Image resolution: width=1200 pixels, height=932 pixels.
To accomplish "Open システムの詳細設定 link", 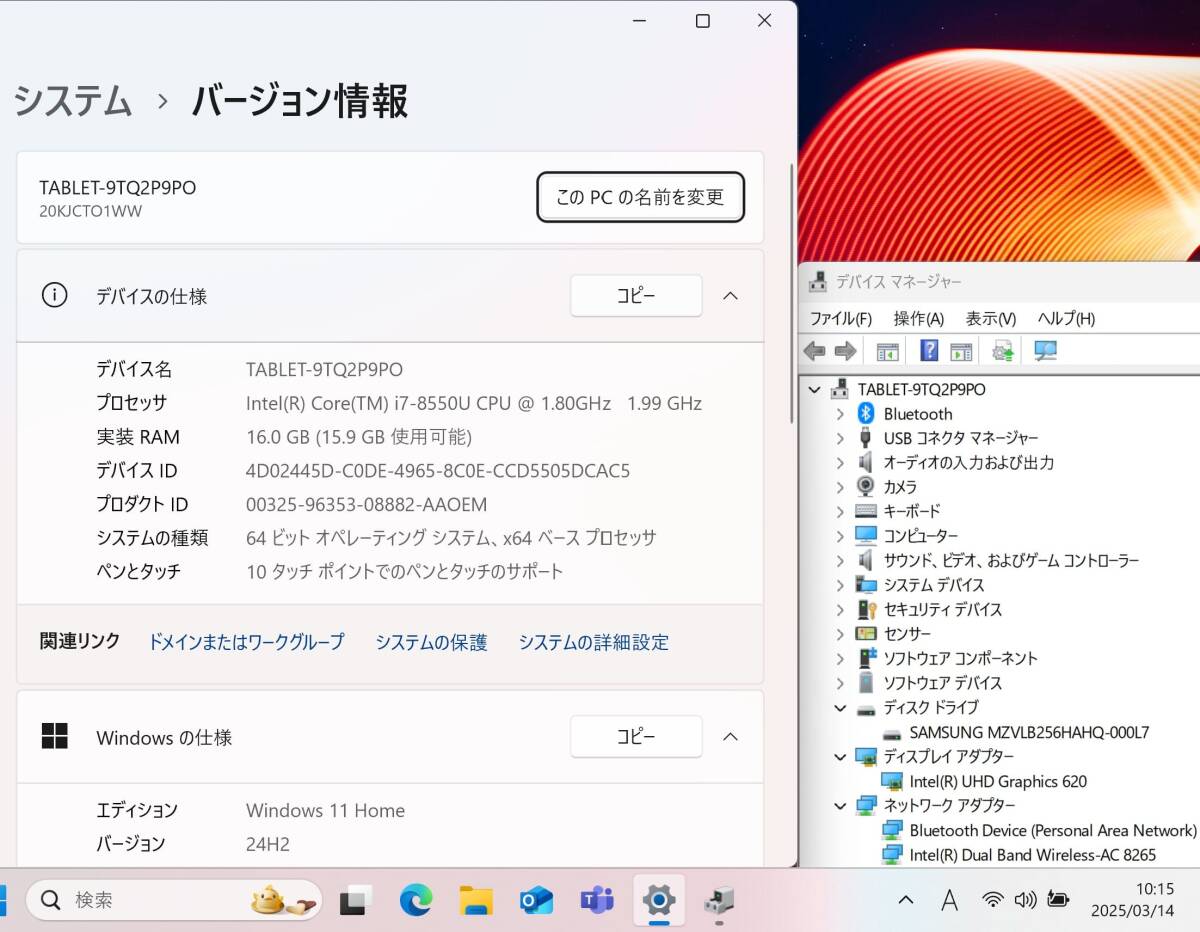I will tap(593, 642).
